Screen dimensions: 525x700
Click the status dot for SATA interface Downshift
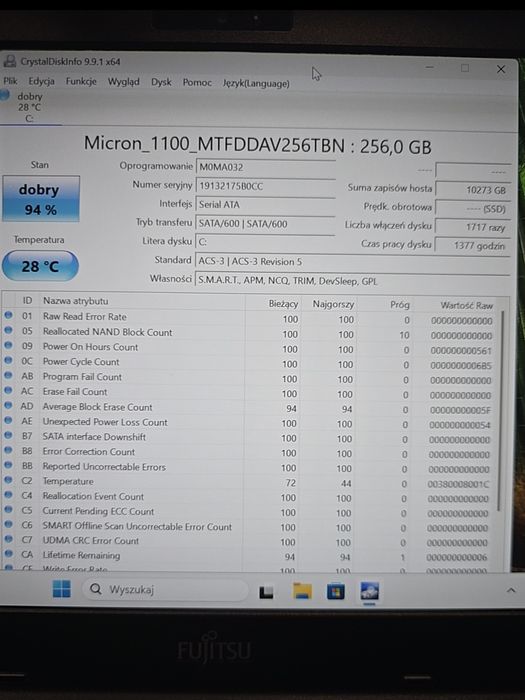point(8,435)
